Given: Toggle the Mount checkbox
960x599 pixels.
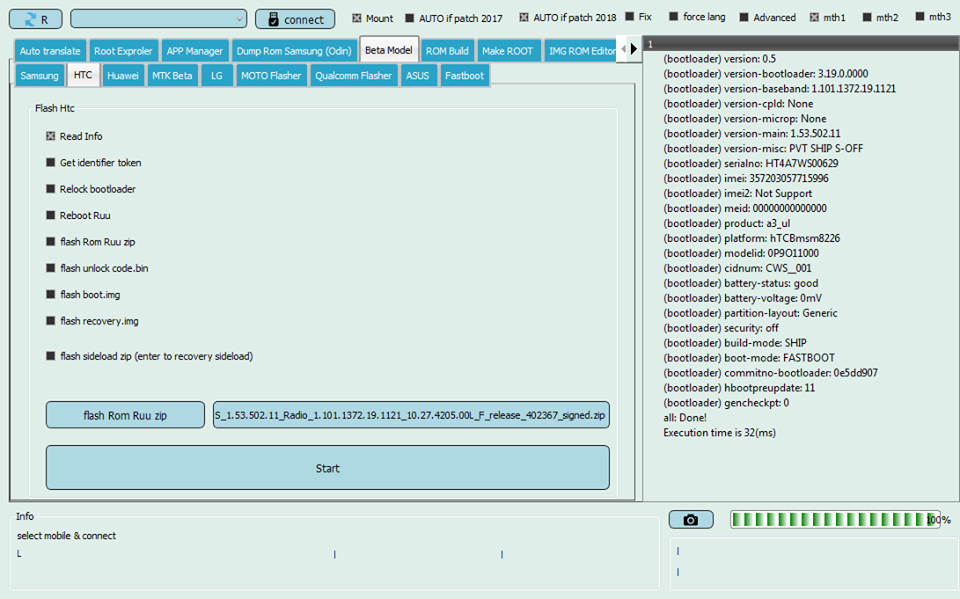Looking at the screenshot, I should (x=372, y=18).
